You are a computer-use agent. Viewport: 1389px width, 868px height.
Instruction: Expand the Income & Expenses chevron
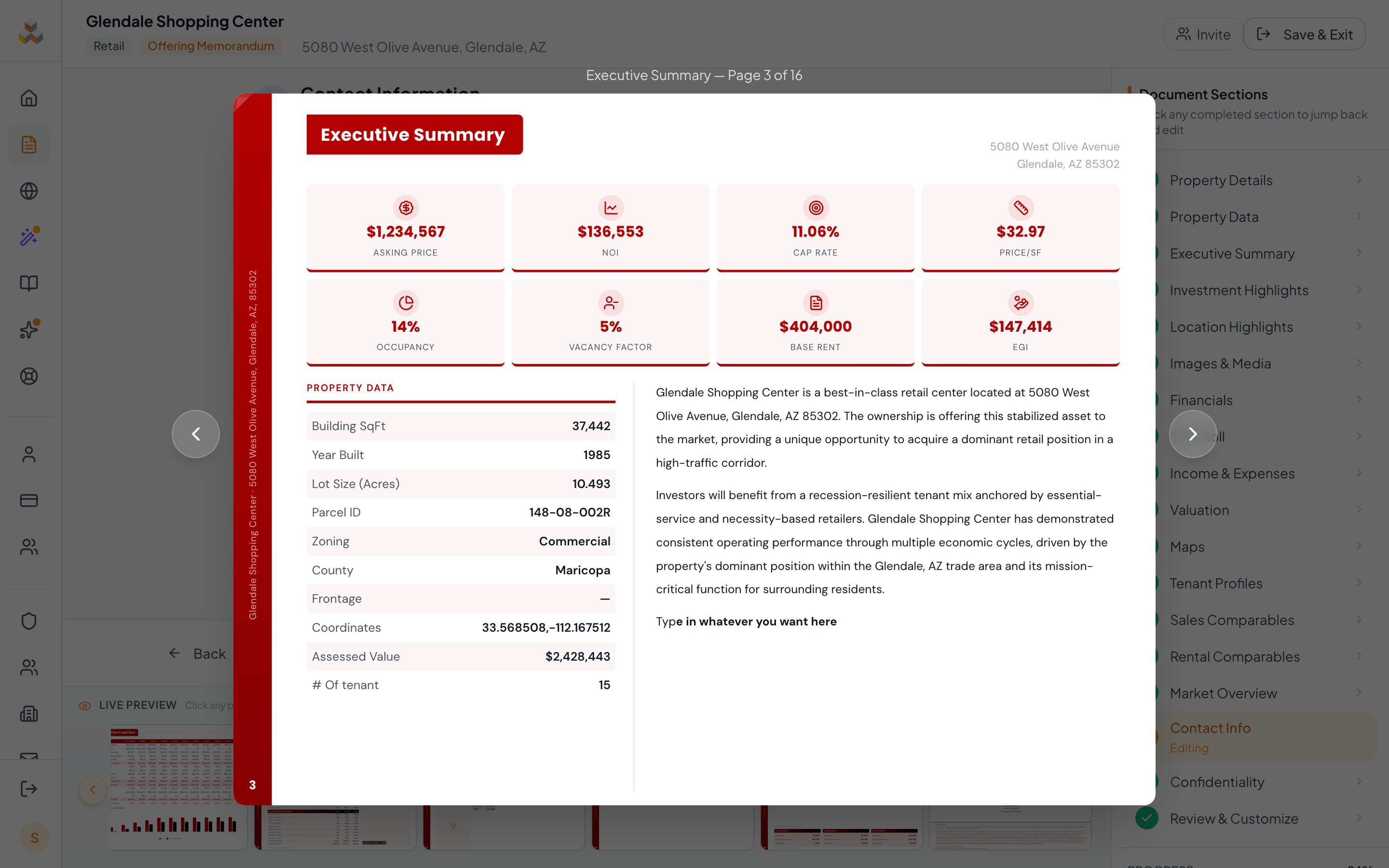tap(1359, 473)
